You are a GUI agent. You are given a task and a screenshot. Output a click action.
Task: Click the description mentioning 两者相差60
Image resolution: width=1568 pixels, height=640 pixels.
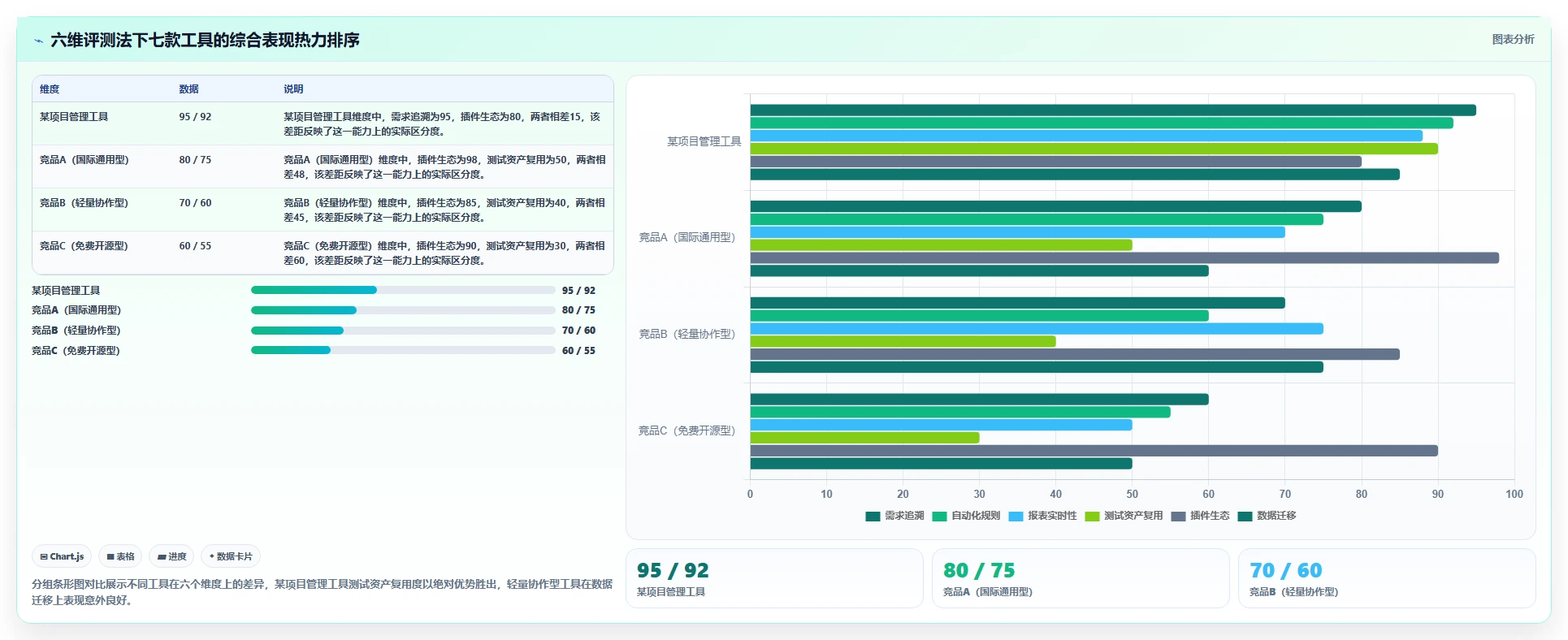tap(444, 253)
